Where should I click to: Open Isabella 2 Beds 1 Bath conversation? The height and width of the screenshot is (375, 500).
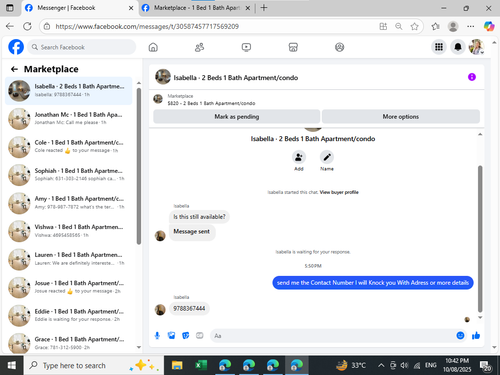pyautogui.click(x=69, y=91)
